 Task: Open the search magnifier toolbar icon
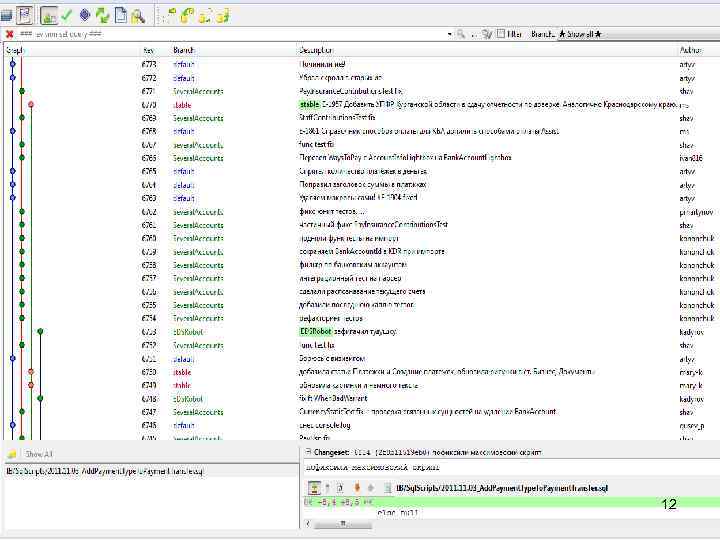(x=138, y=17)
